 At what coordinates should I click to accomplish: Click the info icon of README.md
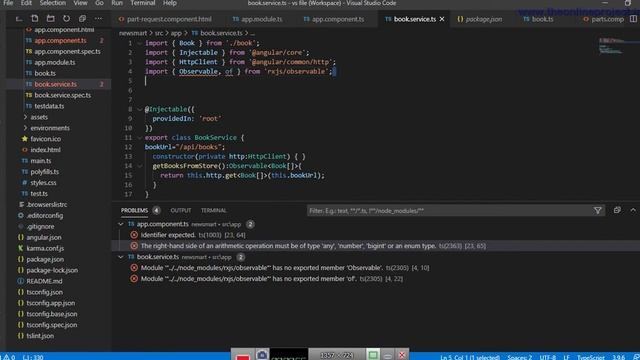coord(20,281)
